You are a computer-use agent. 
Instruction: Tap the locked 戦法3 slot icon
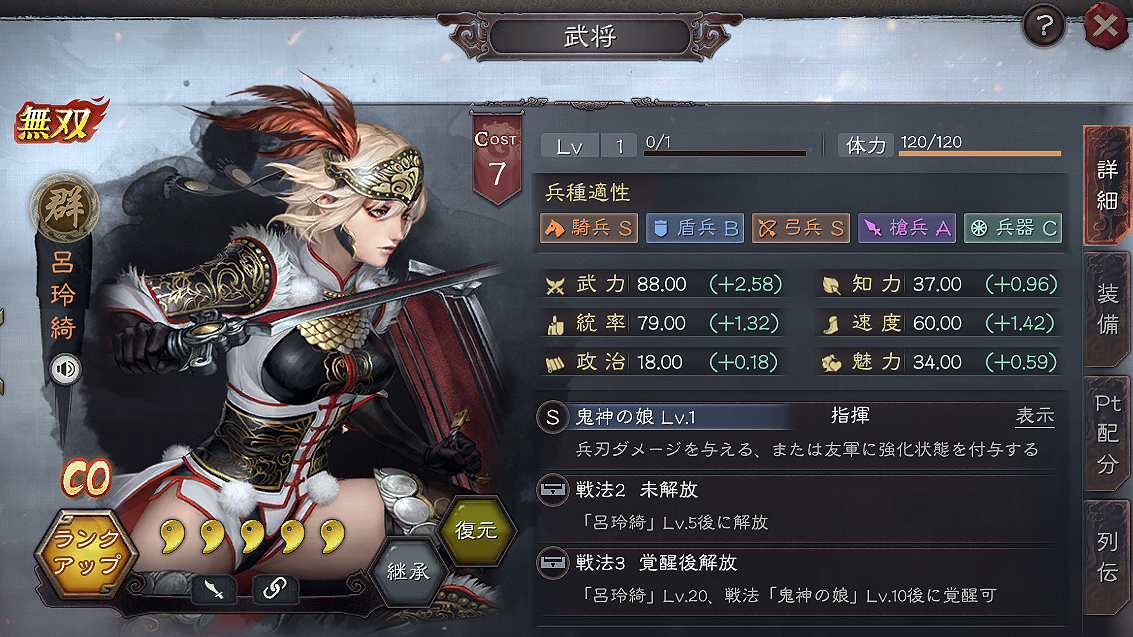click(x=553, y=563)
